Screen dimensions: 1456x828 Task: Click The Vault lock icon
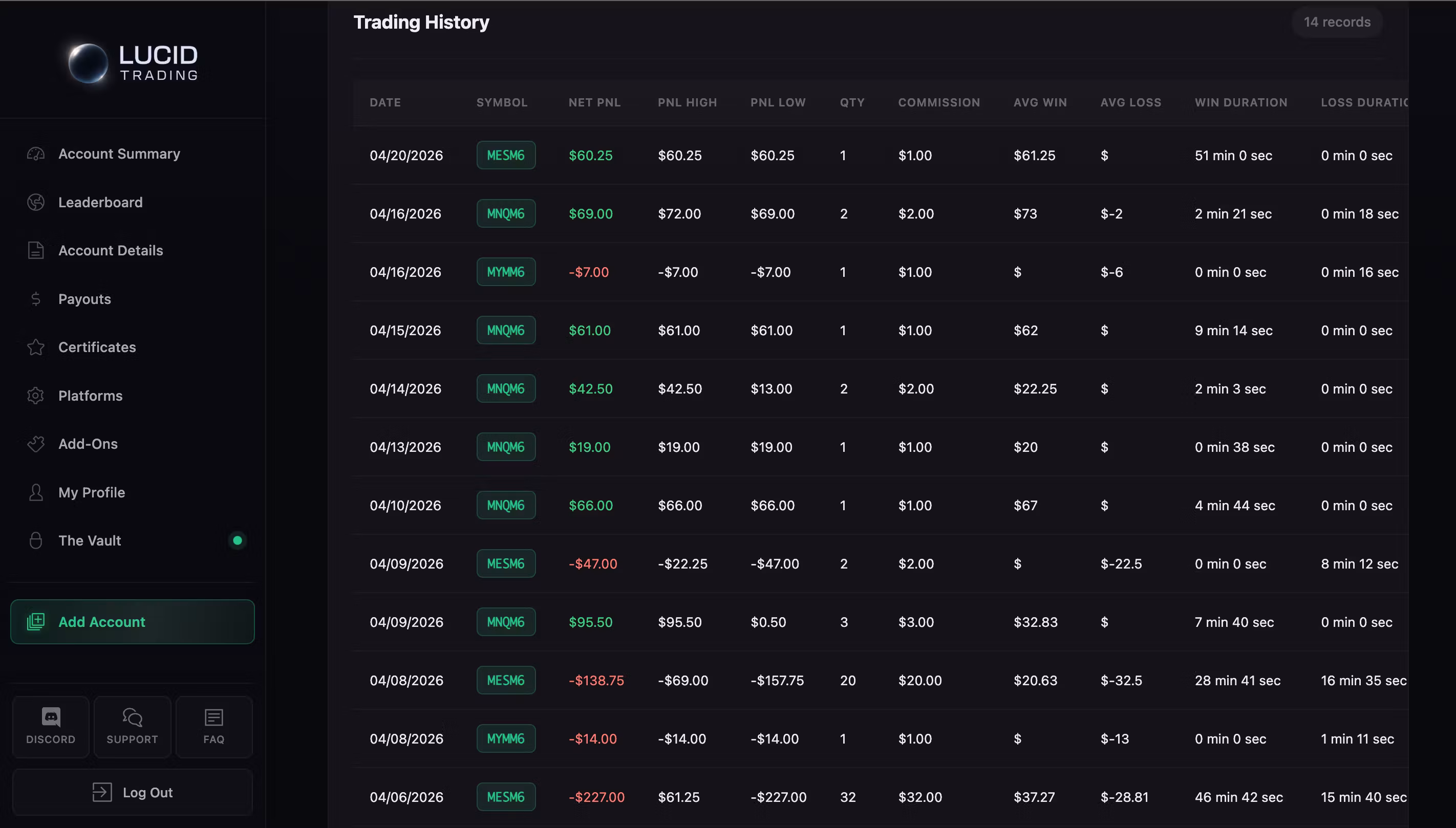[x=36, y=540]
